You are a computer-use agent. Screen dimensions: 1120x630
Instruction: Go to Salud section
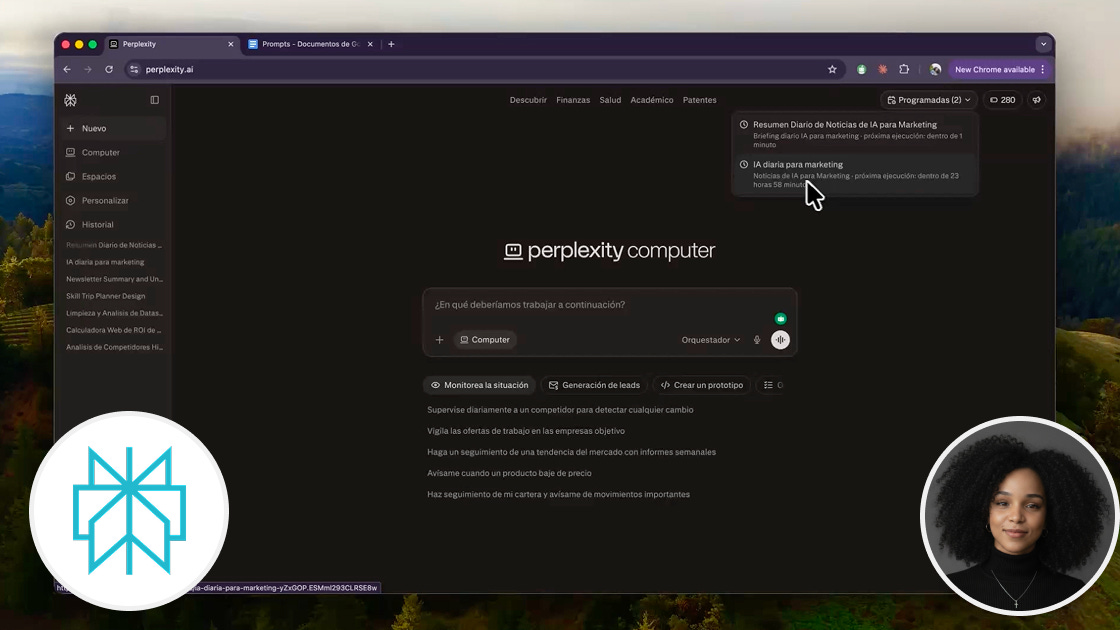click(x=610, y=100)
